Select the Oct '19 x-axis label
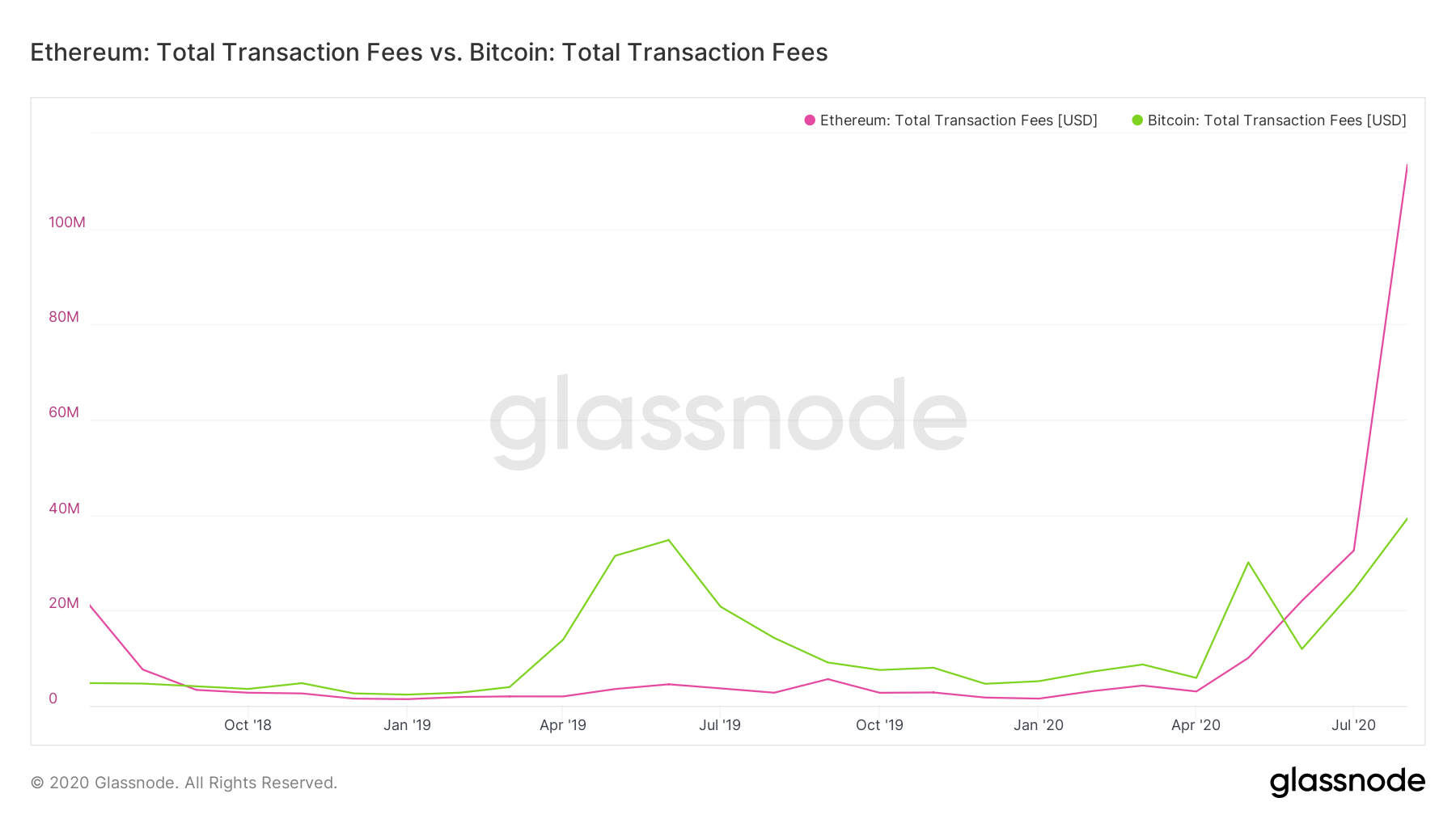 [x=879, y=725]
